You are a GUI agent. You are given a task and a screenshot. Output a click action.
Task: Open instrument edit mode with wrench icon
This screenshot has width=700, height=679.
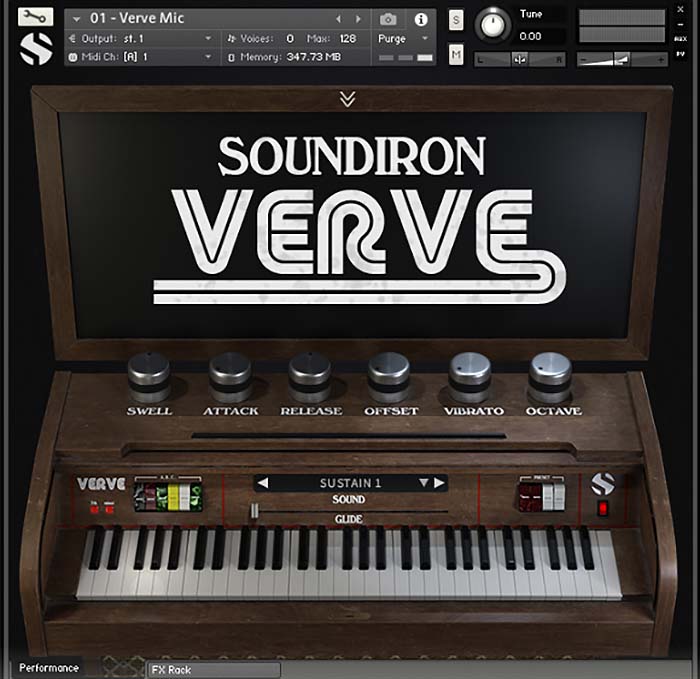click(x=35, y=17)
